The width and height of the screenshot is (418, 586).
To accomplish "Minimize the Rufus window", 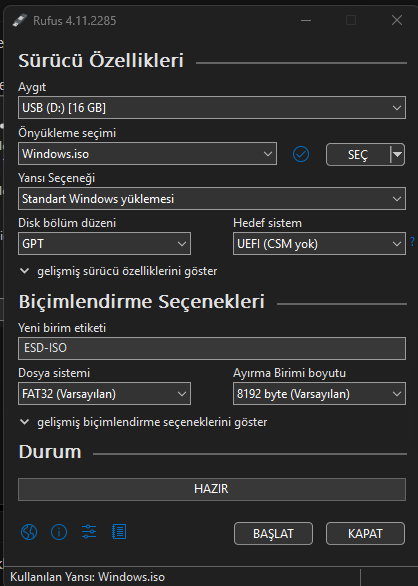I will coord(306,20).
